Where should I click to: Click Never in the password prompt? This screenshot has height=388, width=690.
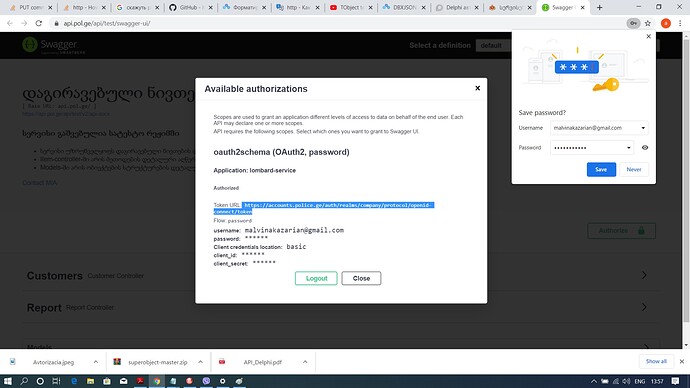pos(634,169)
